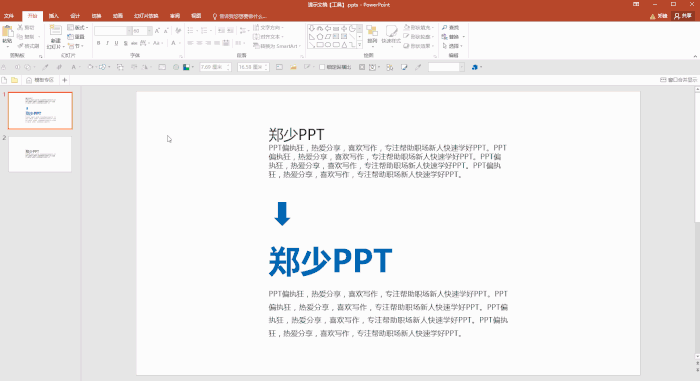Decrease font size with smaller A

166,31
